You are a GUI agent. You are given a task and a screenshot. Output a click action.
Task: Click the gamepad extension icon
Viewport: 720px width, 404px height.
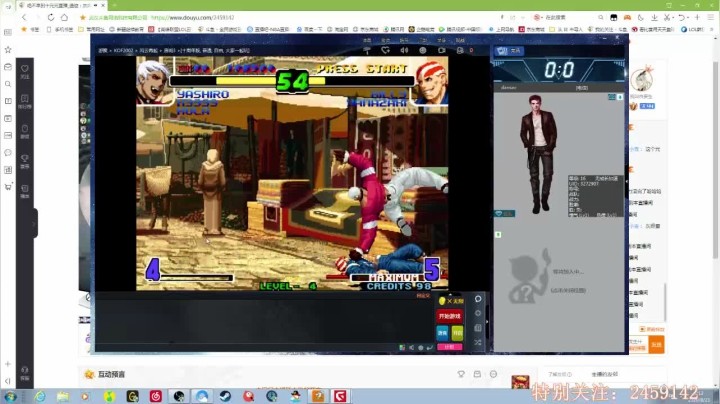pos(627,17)
